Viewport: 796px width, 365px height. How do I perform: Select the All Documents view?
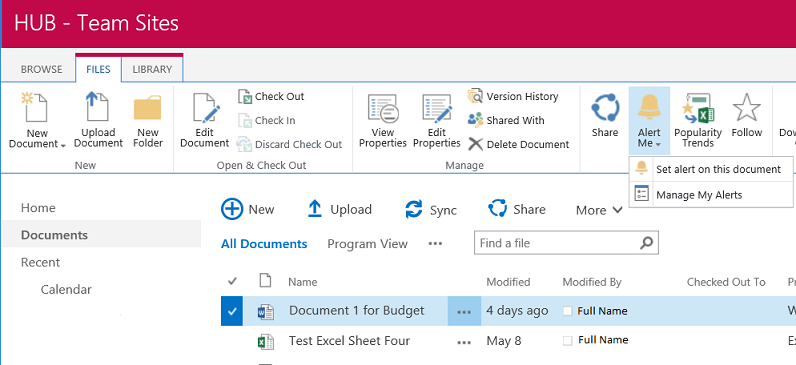(264, 244)
